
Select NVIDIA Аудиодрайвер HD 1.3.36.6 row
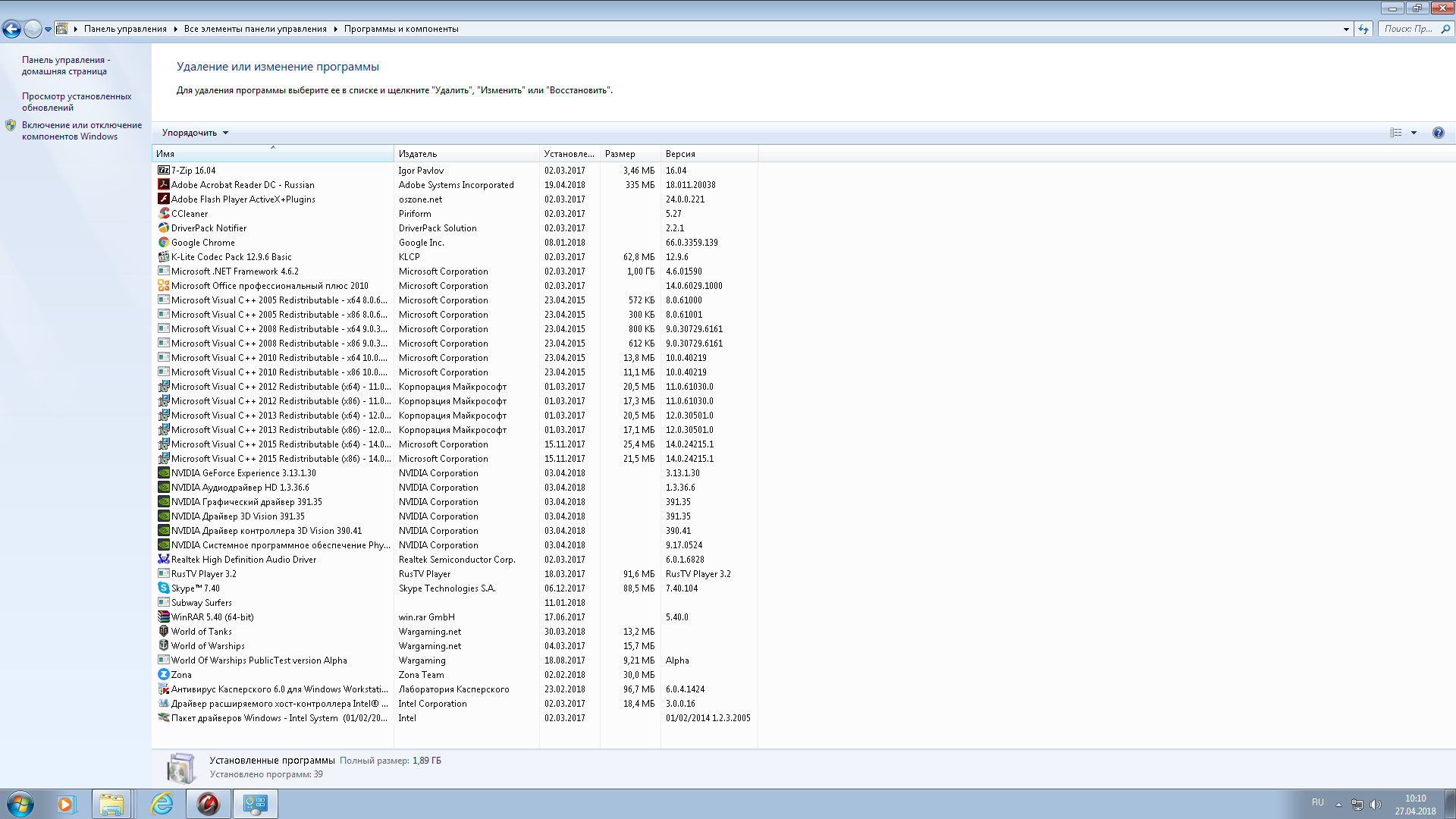pyautogui.click(x=455, y=488)
